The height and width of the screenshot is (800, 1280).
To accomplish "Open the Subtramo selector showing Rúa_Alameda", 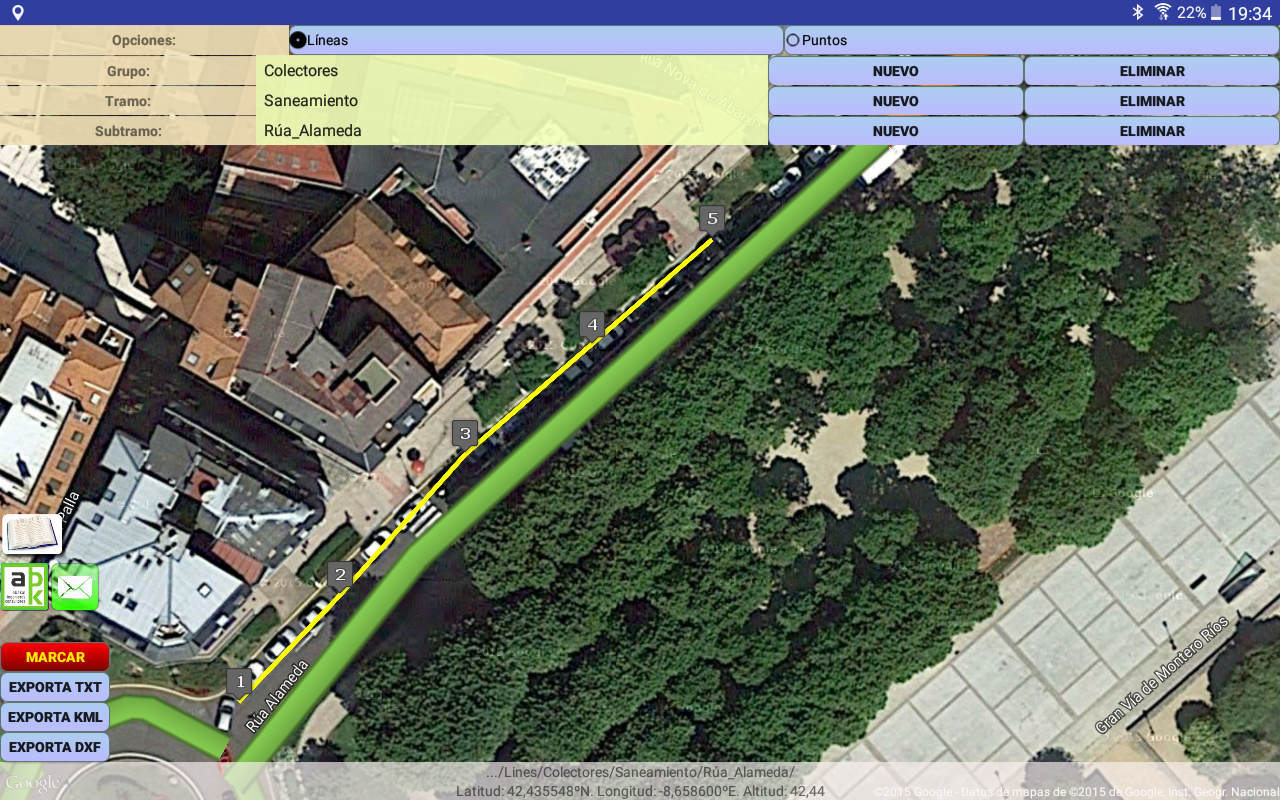I will 512,131.
